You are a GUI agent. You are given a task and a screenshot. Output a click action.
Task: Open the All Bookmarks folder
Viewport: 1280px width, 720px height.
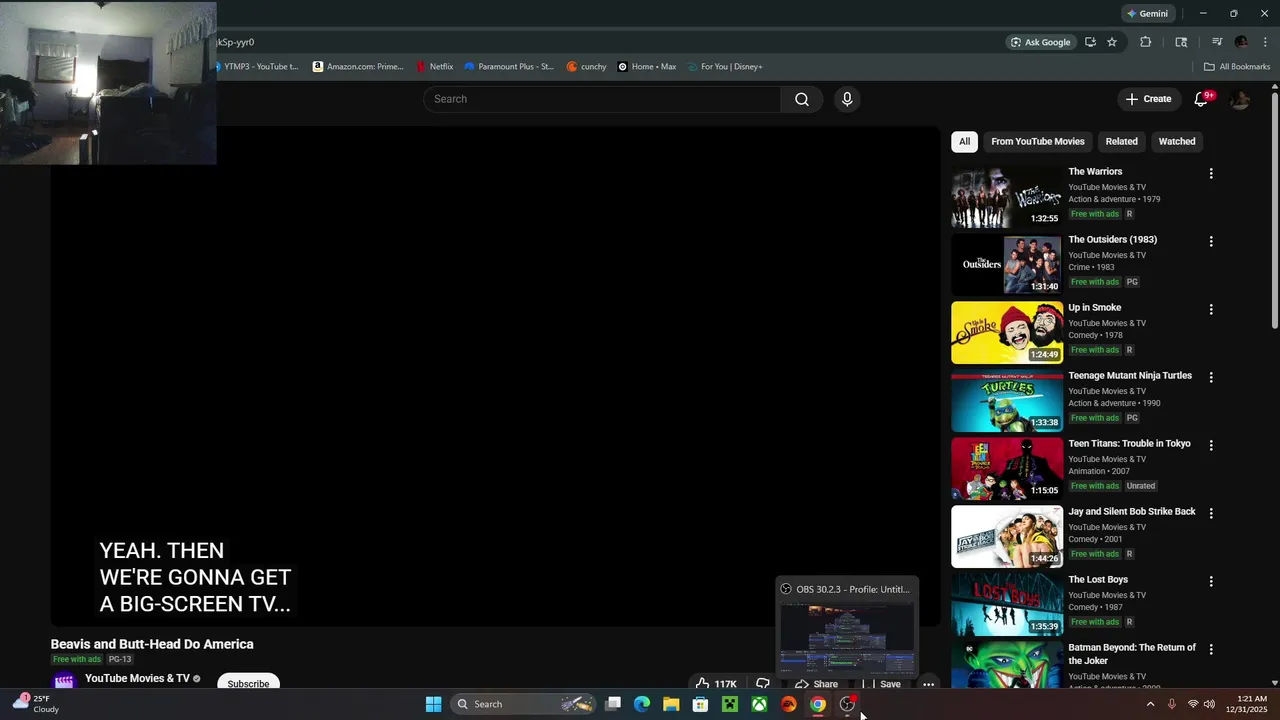pyautogui.click(x=1237, y=67)
